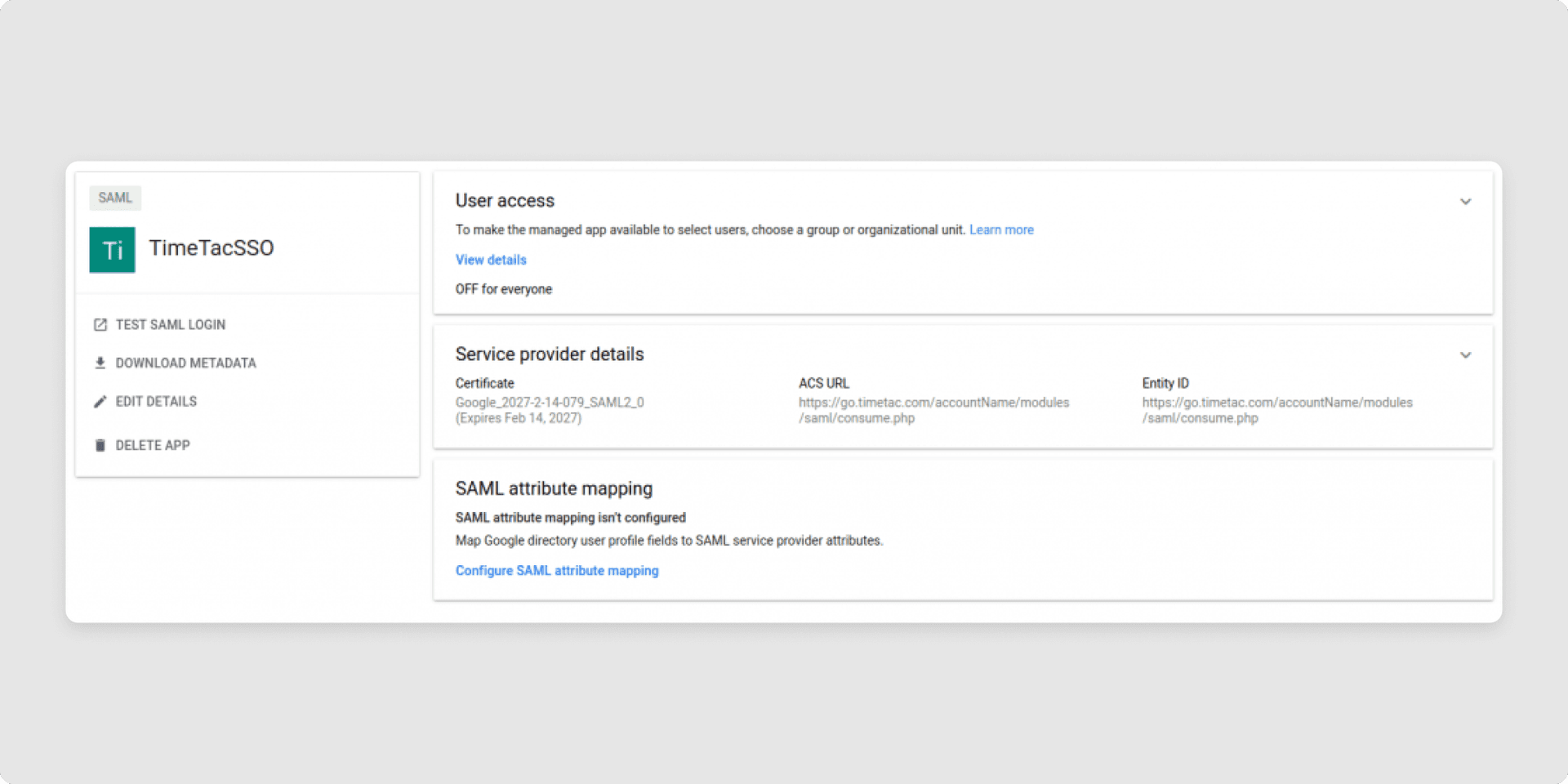Click the Delete App trash icon

tap(100, 445)
